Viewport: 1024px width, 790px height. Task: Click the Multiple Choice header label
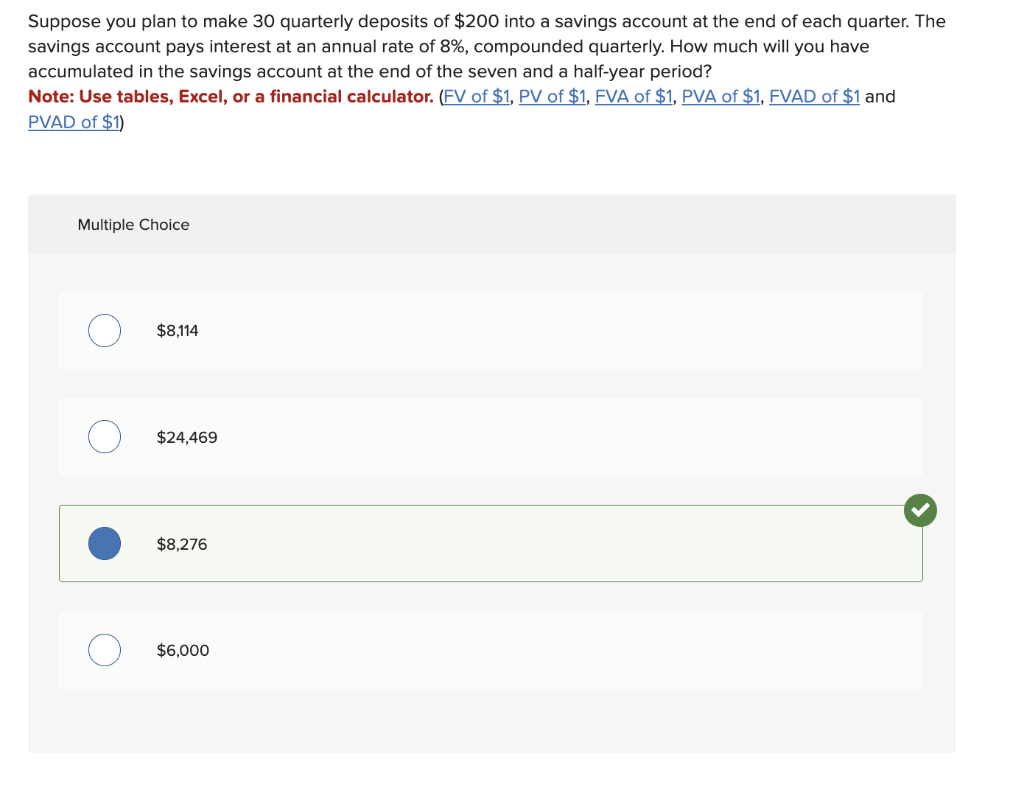coord(133,224)
